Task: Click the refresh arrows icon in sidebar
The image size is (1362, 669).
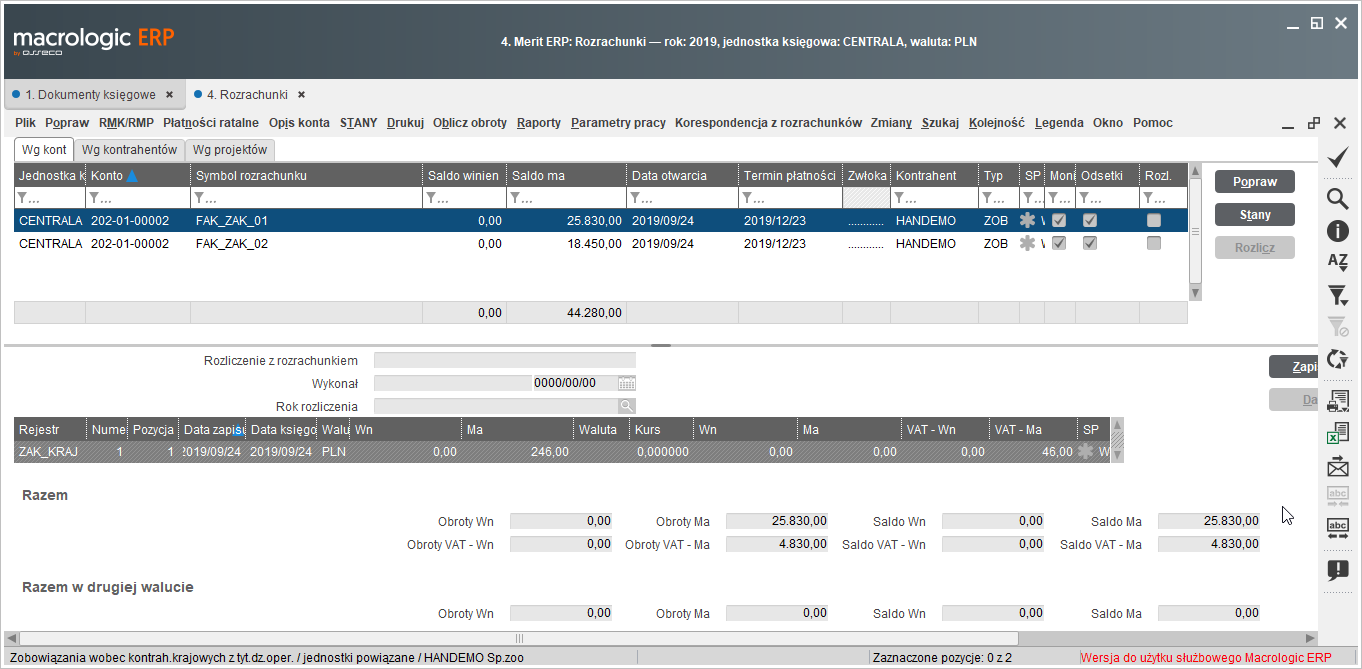Action: click(x=1337, y=359)
